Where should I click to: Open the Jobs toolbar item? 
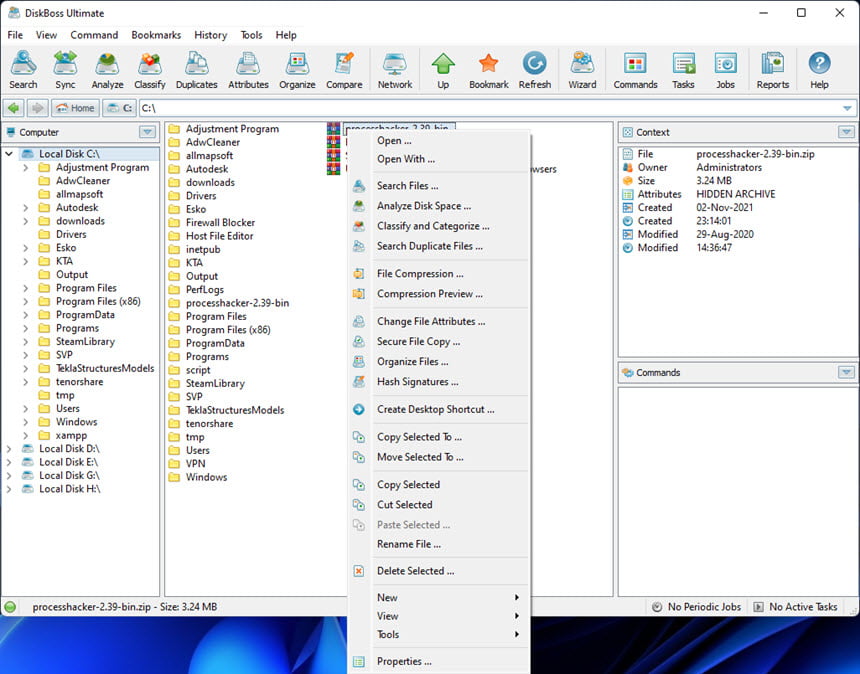click(725, 69)
